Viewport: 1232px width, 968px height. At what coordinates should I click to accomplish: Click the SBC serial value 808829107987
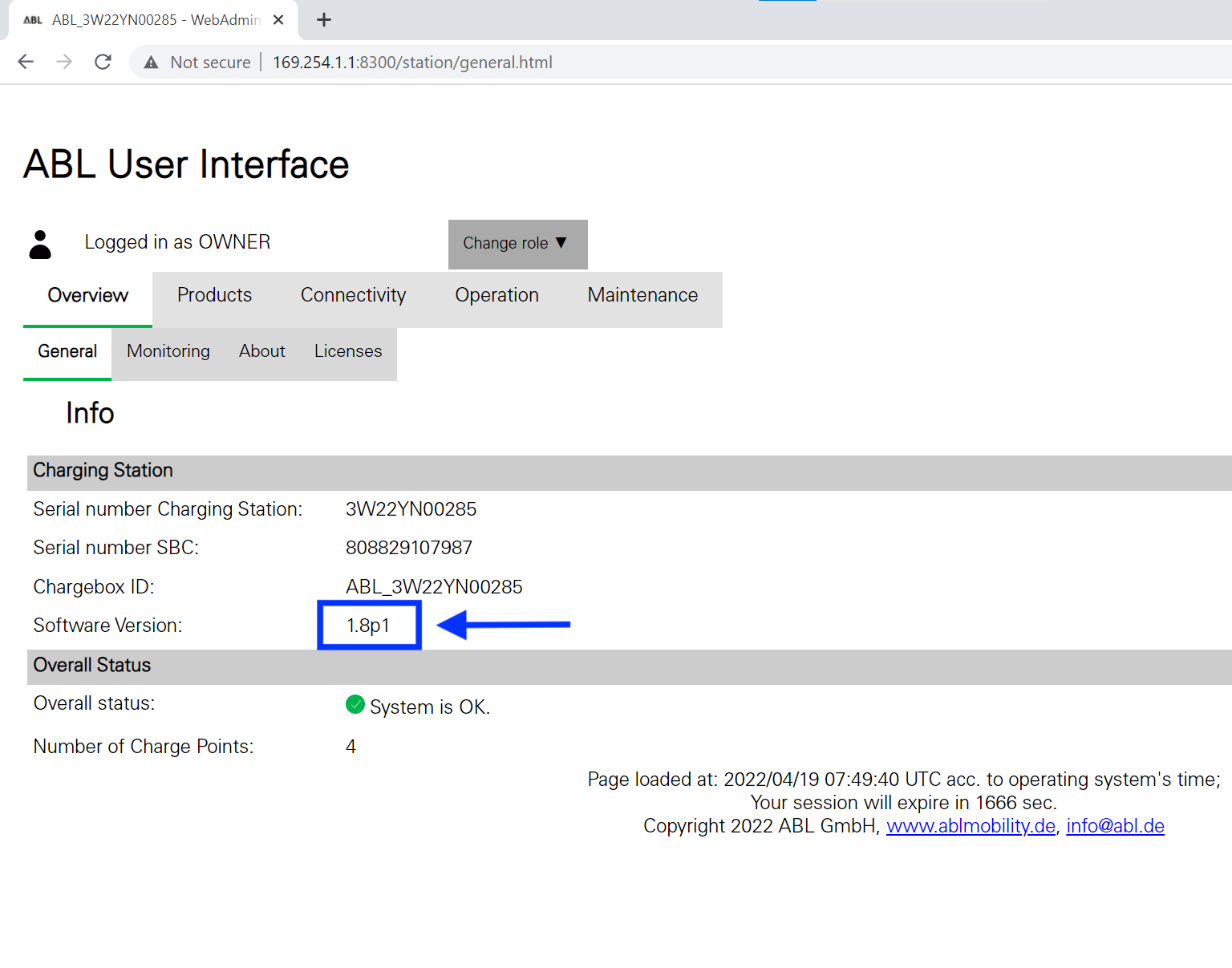coord(408,548)
